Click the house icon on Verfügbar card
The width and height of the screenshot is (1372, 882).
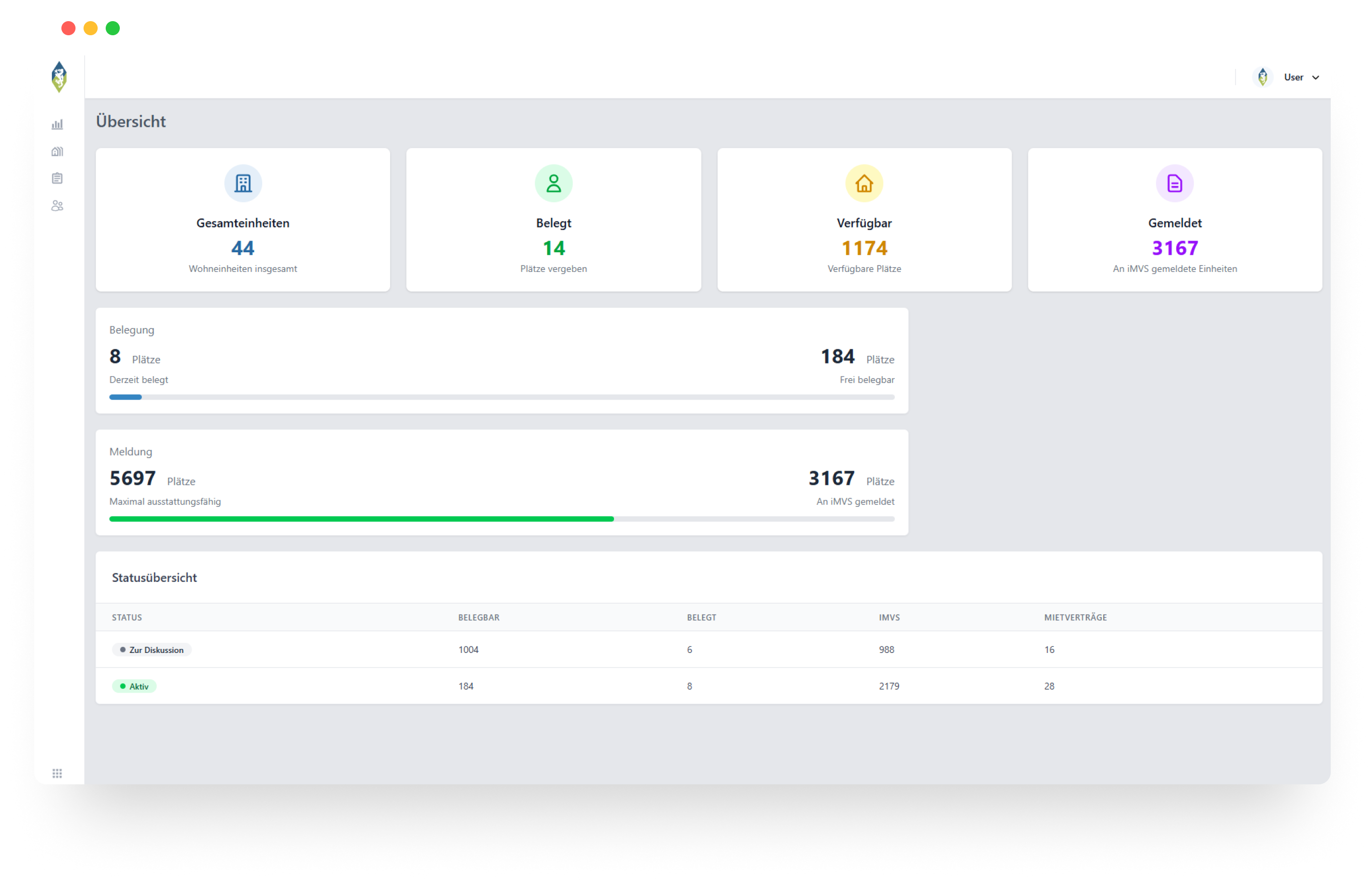(x=864, y=183)
